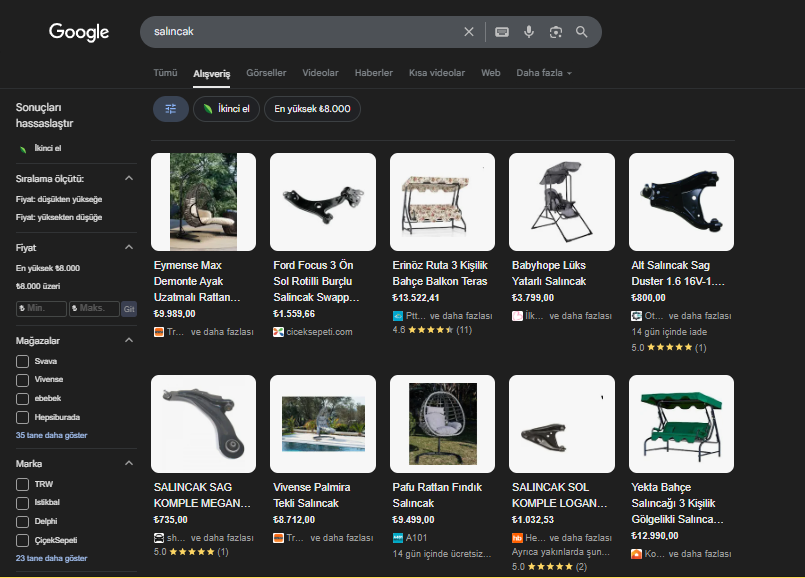This screenshot has height=578, width=805.
Task: Tick the Vivense store checkbox
Action: click(x=23, y=380)
